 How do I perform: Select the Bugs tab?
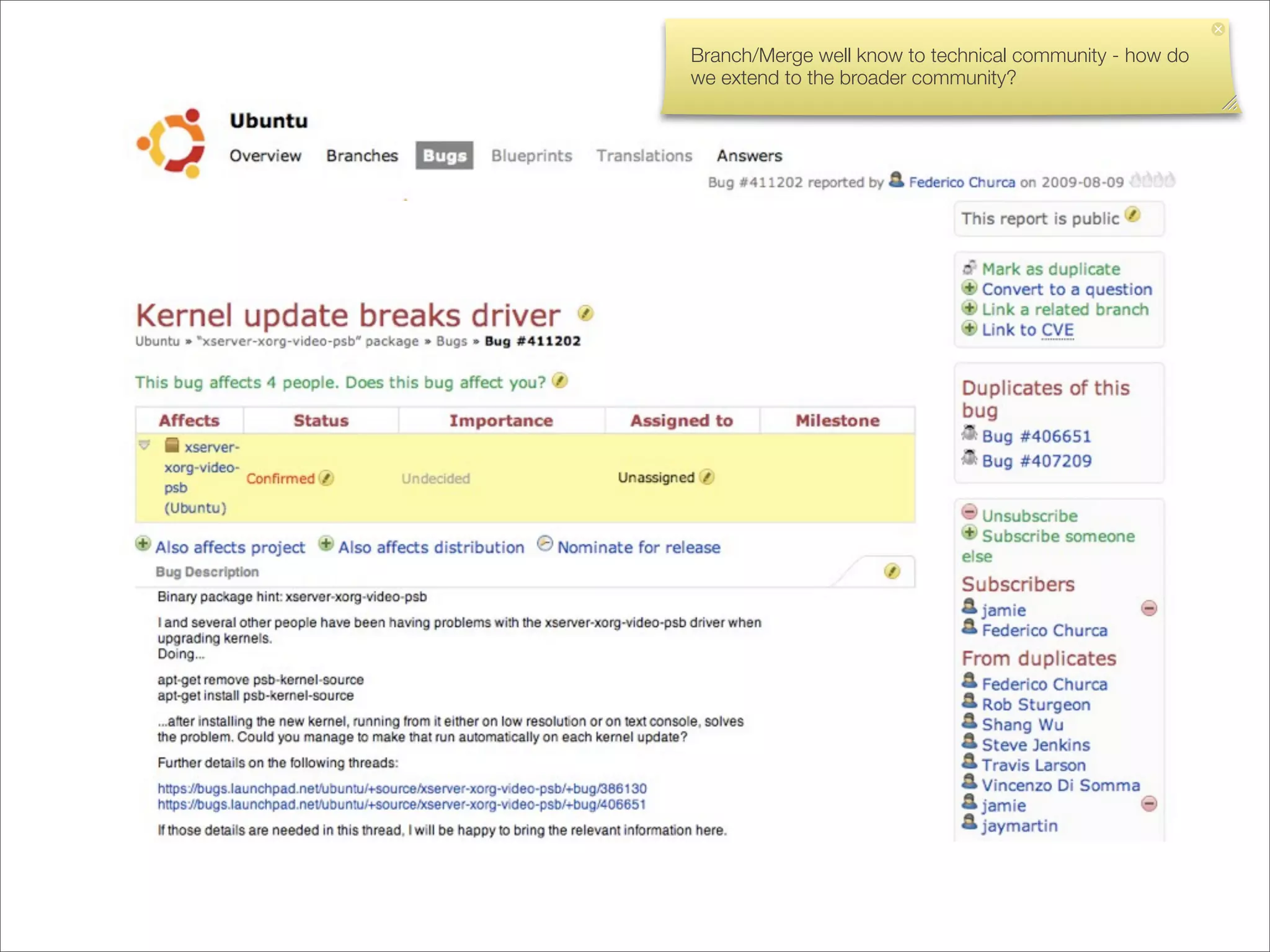point(445,156)
